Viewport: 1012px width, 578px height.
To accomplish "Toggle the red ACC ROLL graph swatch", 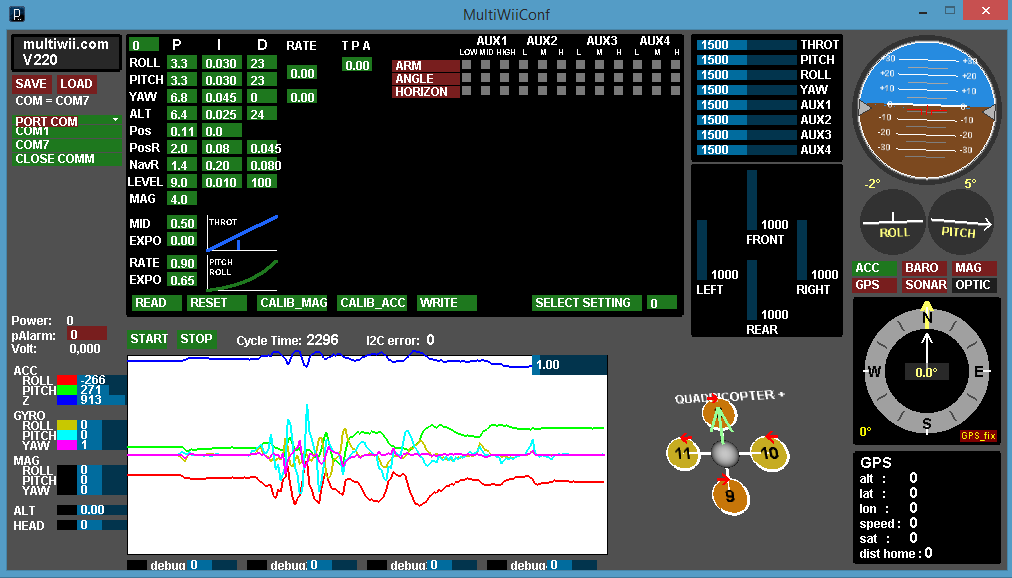I will pyautogui.click(x=66, y=381).
